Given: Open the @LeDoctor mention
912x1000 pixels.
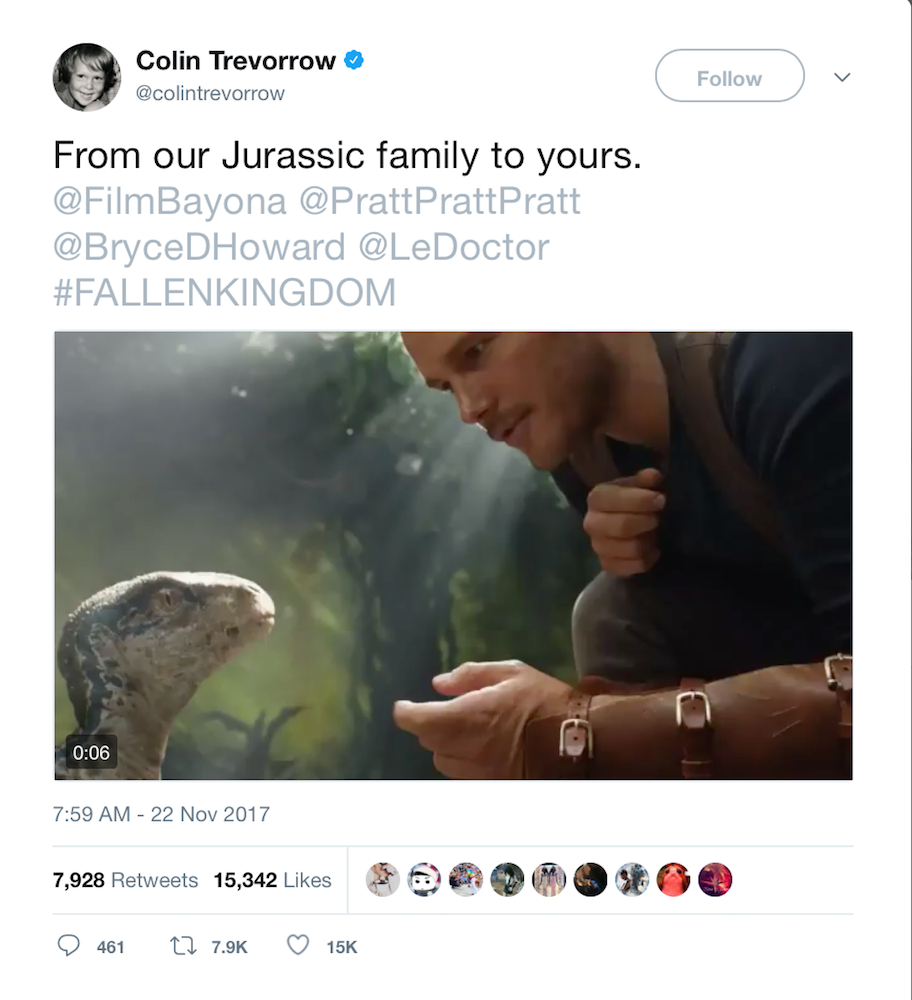Looking at the screenshot, I should (453, 247).
